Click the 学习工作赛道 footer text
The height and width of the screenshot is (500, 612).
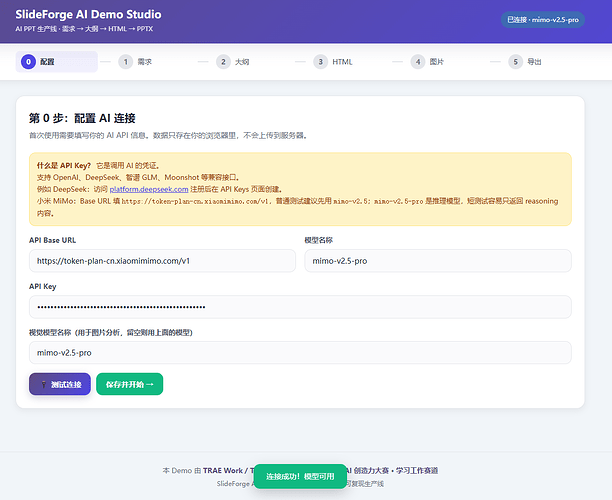[417, 470]
